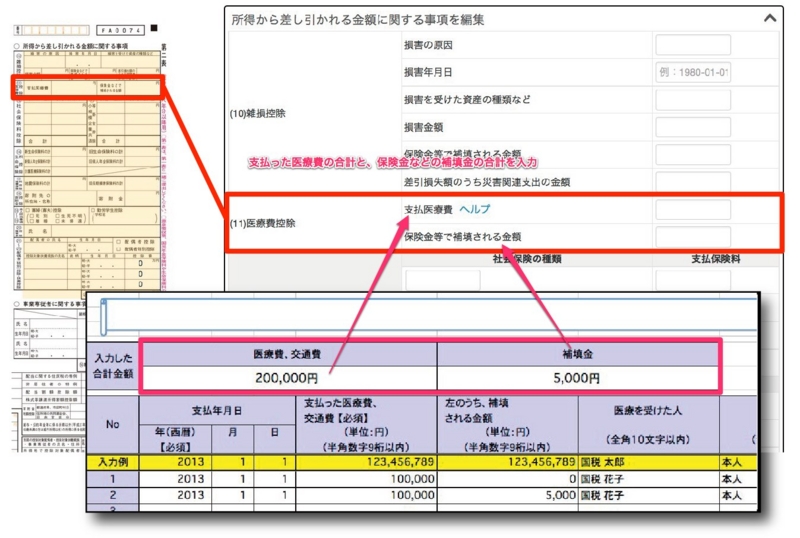Click the 補填金 header cell
The height and width of the screenshot is (538, 800).
point(577,354)
